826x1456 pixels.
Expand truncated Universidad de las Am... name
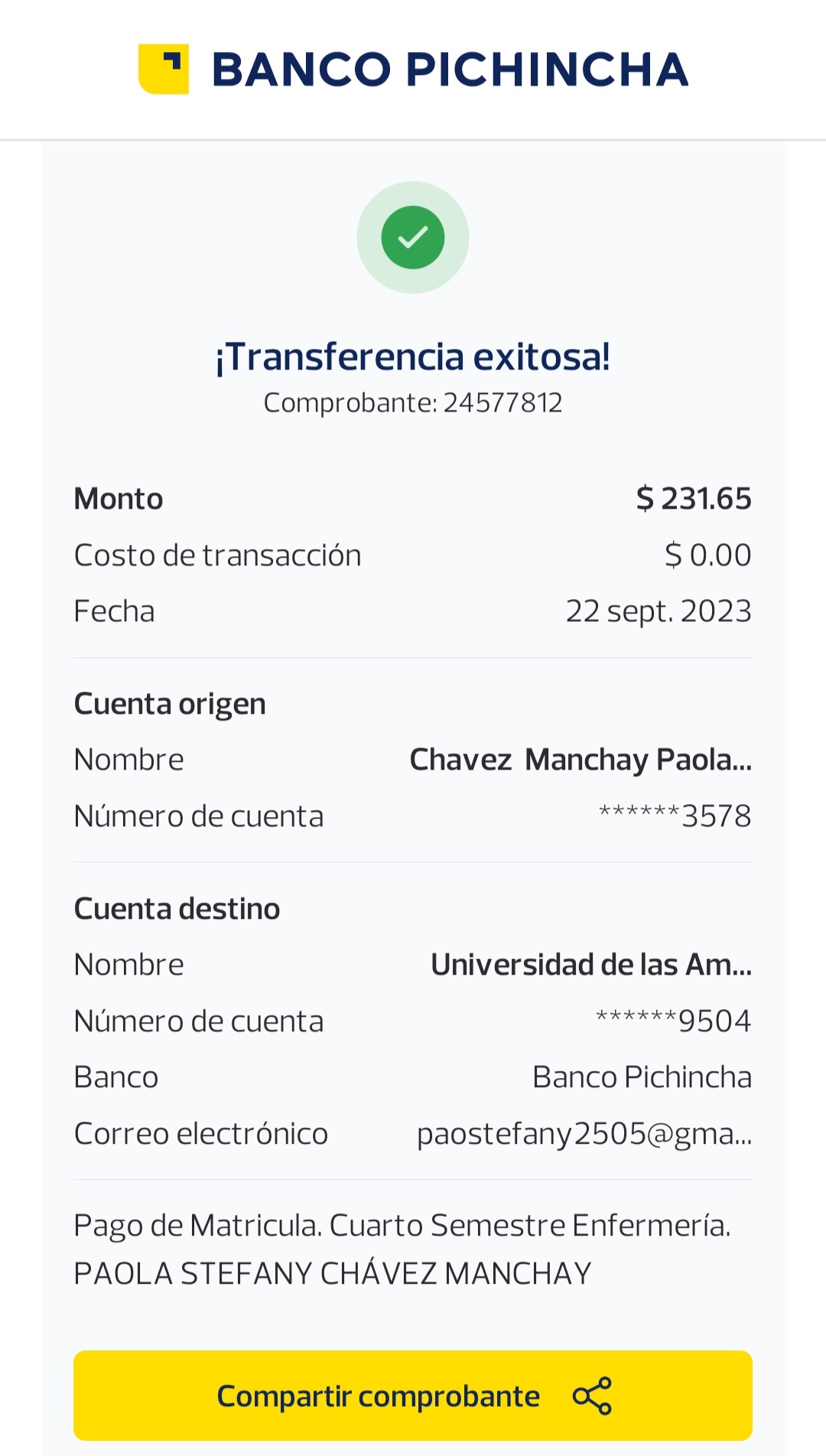[591, 965]
